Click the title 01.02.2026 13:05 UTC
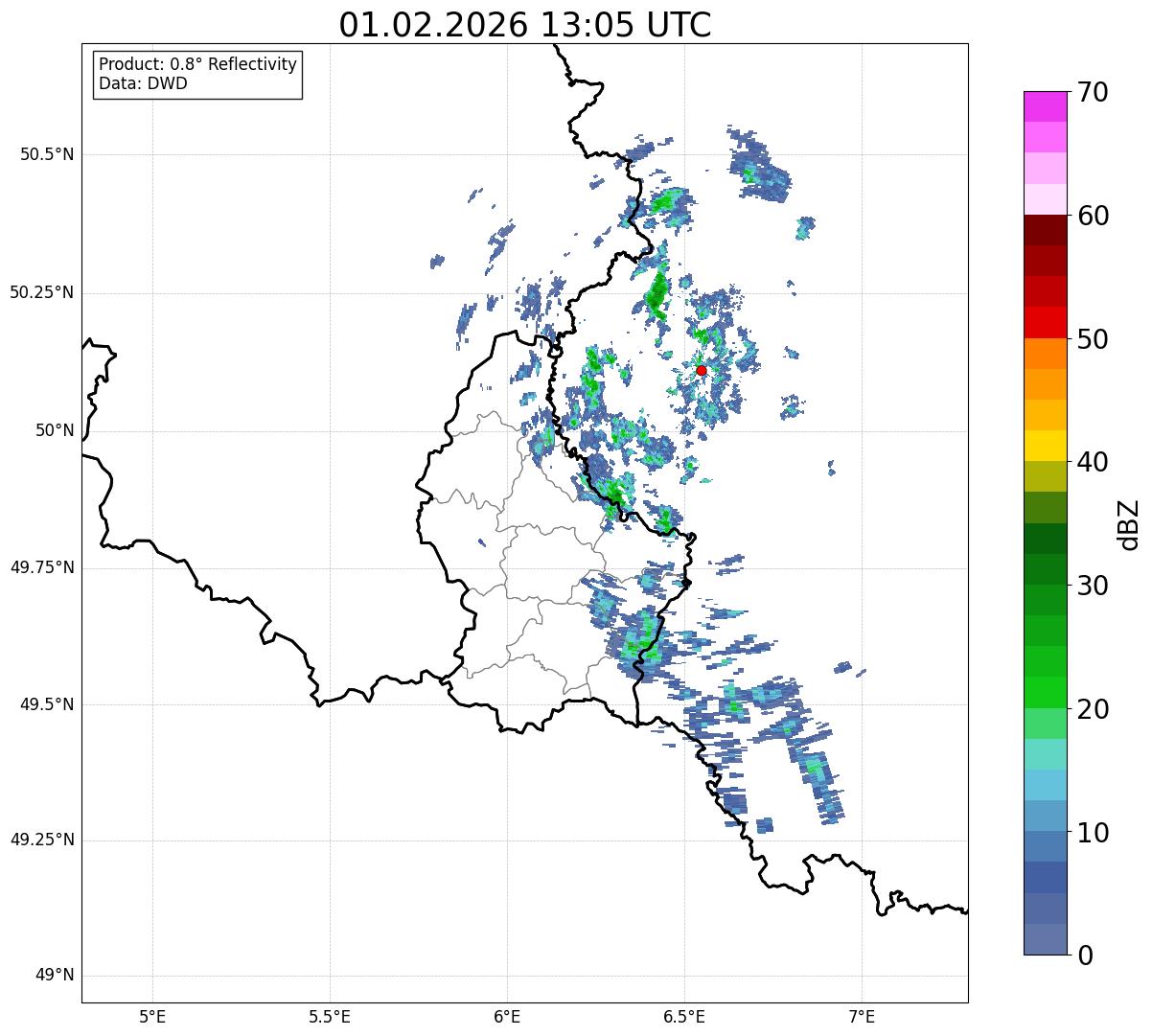Image resolution: width=1152 pixels, height=1036 pixels. point(525,25)
